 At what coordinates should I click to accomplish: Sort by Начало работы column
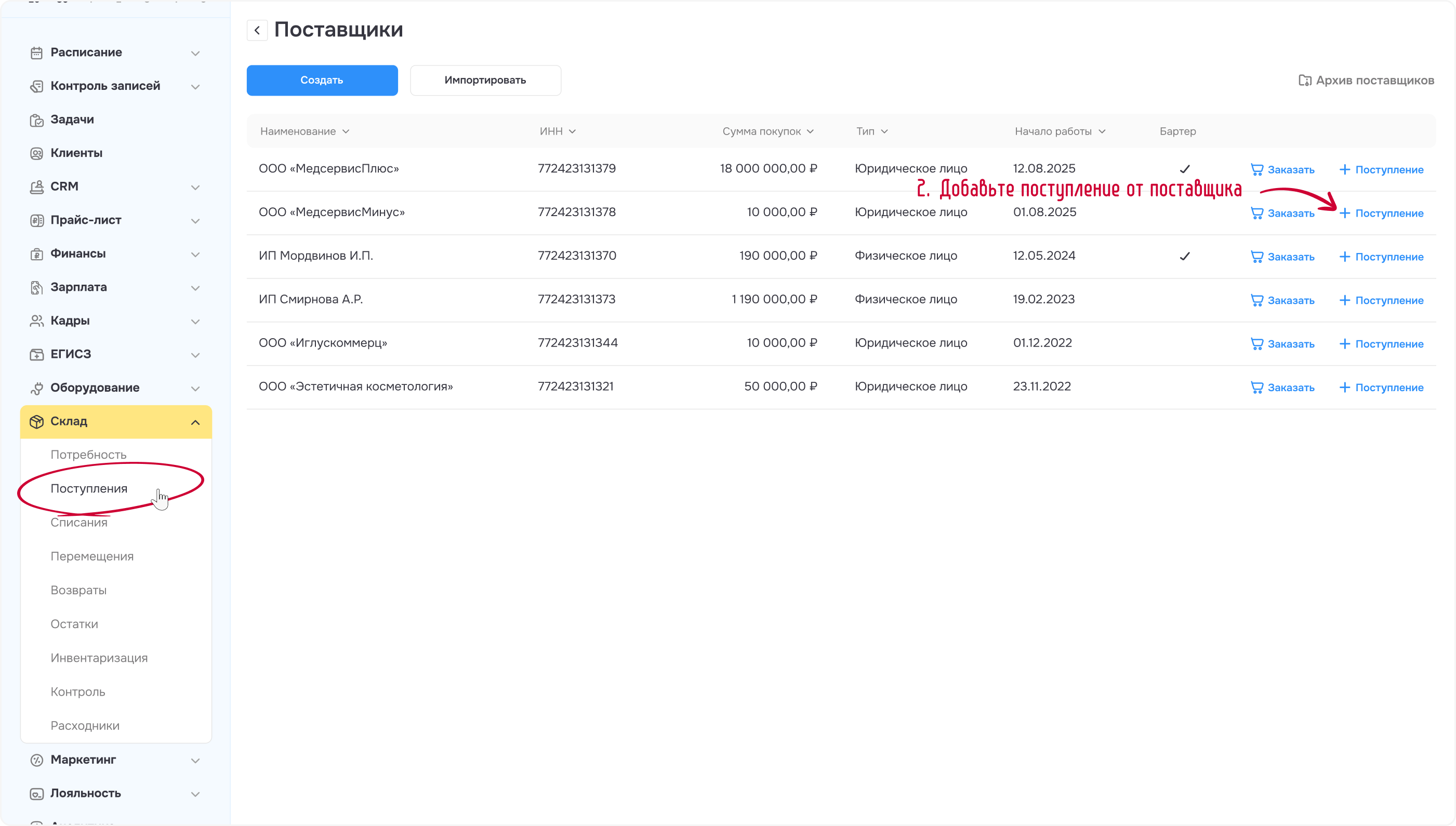click(x=1060, y=131)
